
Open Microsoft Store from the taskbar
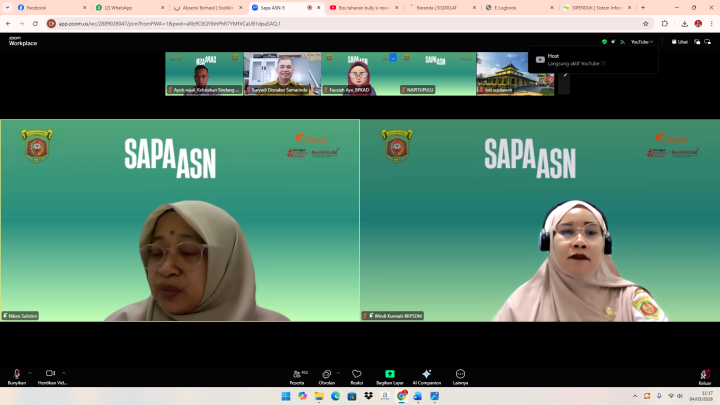point(352,396)
